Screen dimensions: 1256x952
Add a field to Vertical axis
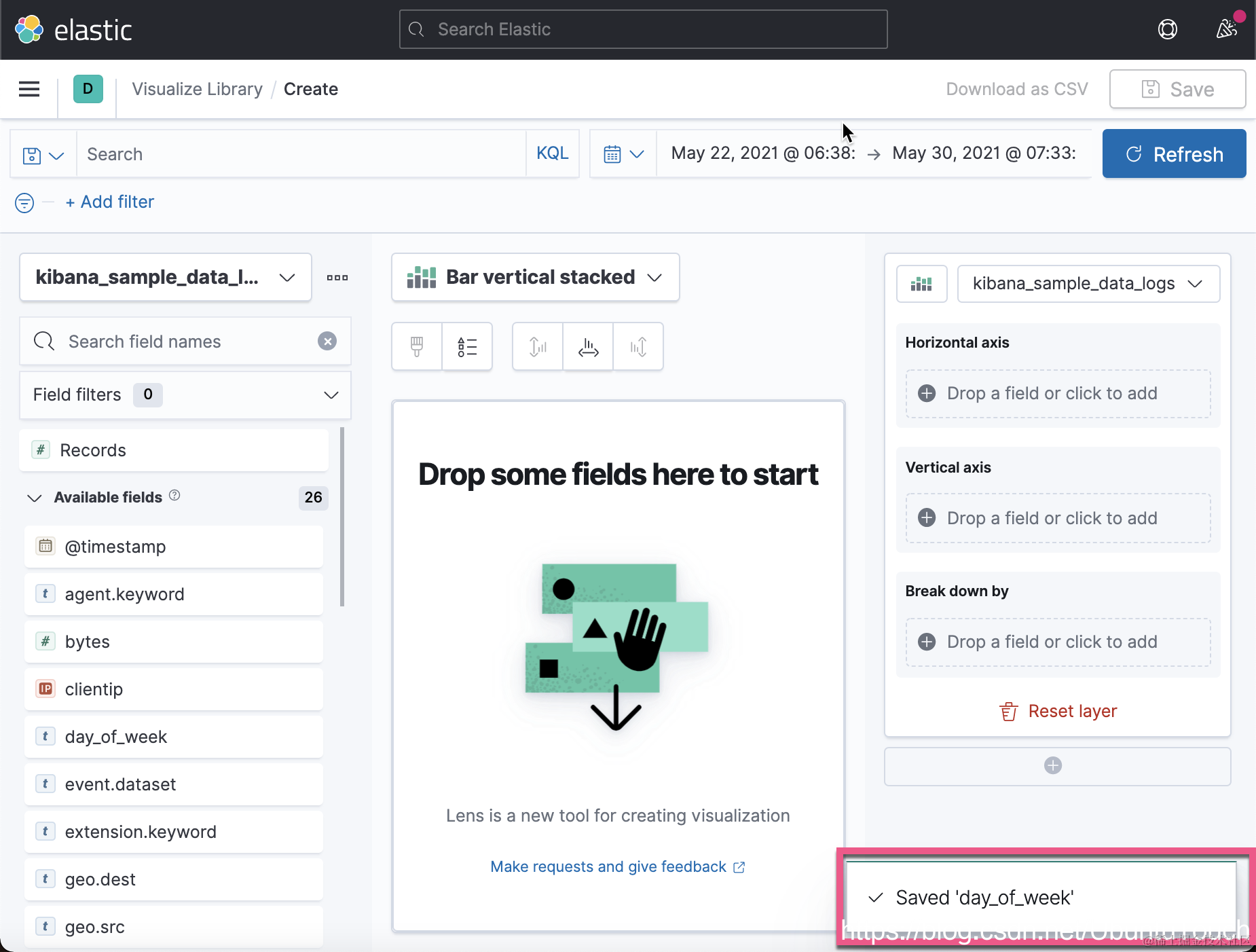pyautogui.click(x=1058, y=518)
